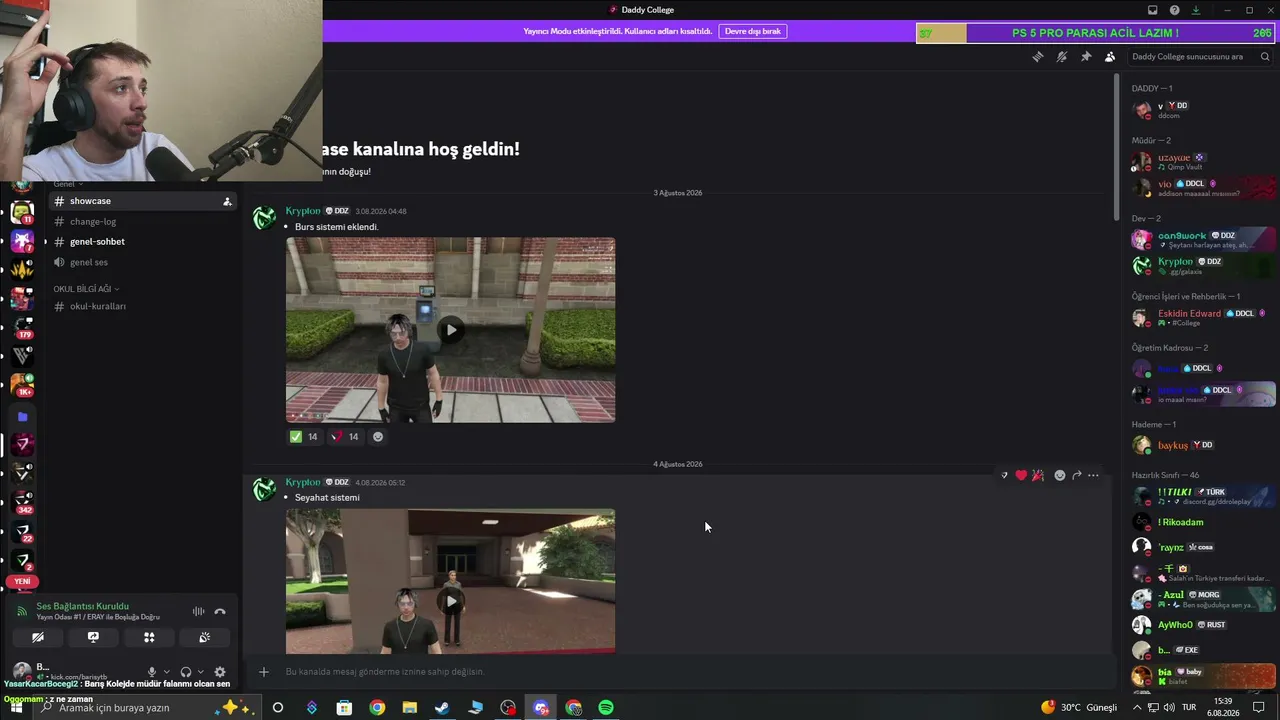Open more options for Seyahat sistemi message
This screenshot has width=1280, height=720.
pos(1093,475)
